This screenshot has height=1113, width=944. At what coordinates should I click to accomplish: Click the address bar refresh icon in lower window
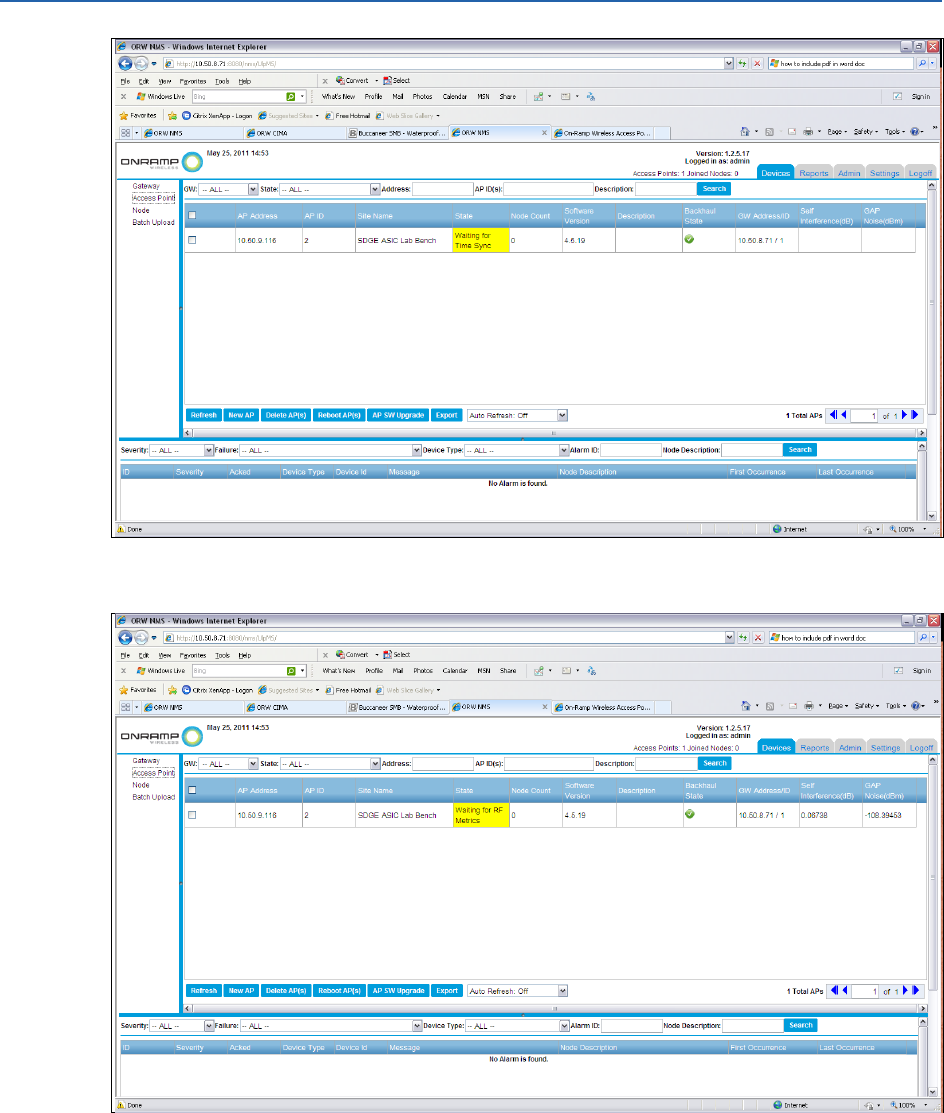[x=743, y=637]
